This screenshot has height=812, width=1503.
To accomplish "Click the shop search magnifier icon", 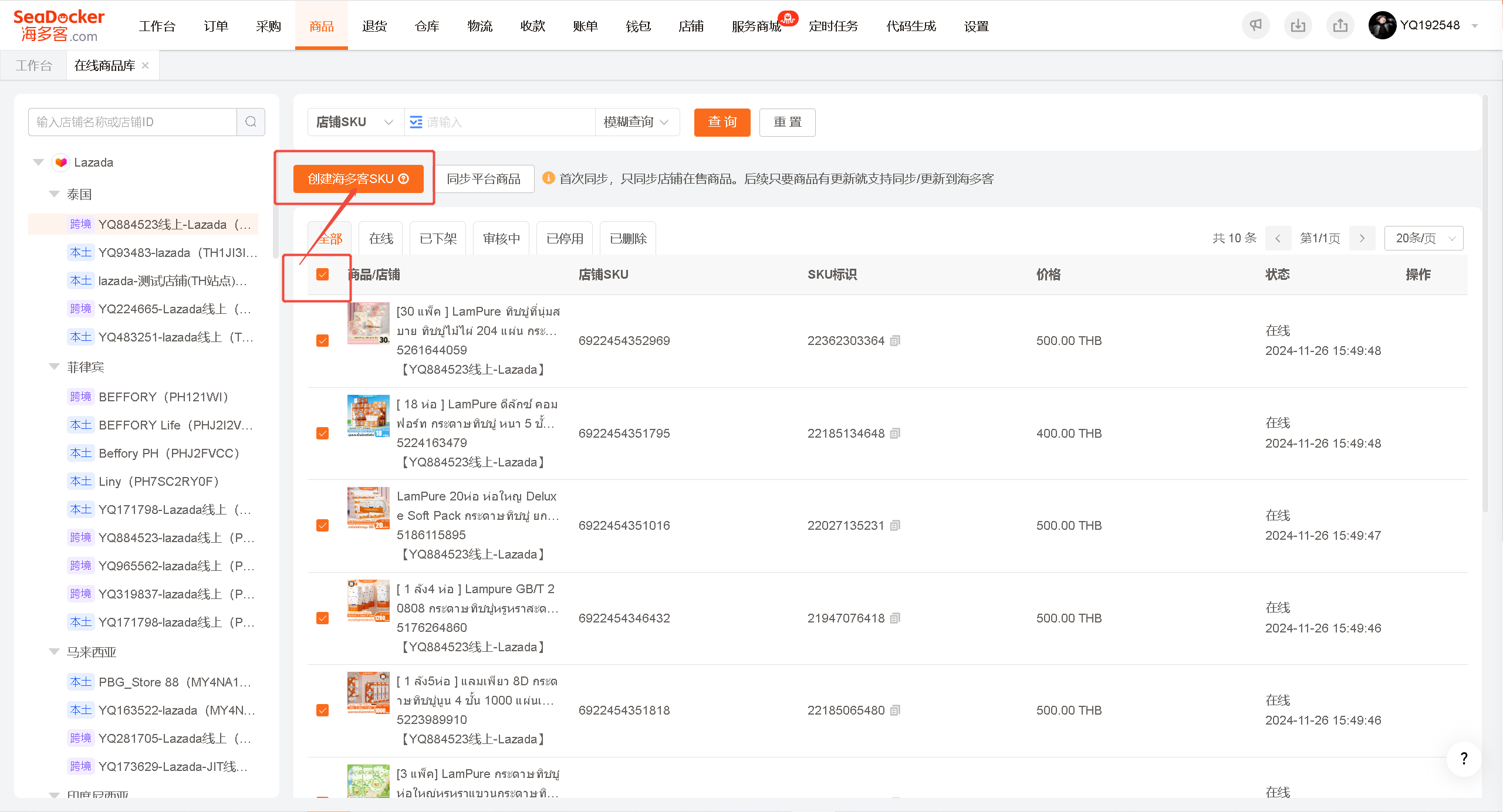I will pyautogui.click(x=251, y=122).
